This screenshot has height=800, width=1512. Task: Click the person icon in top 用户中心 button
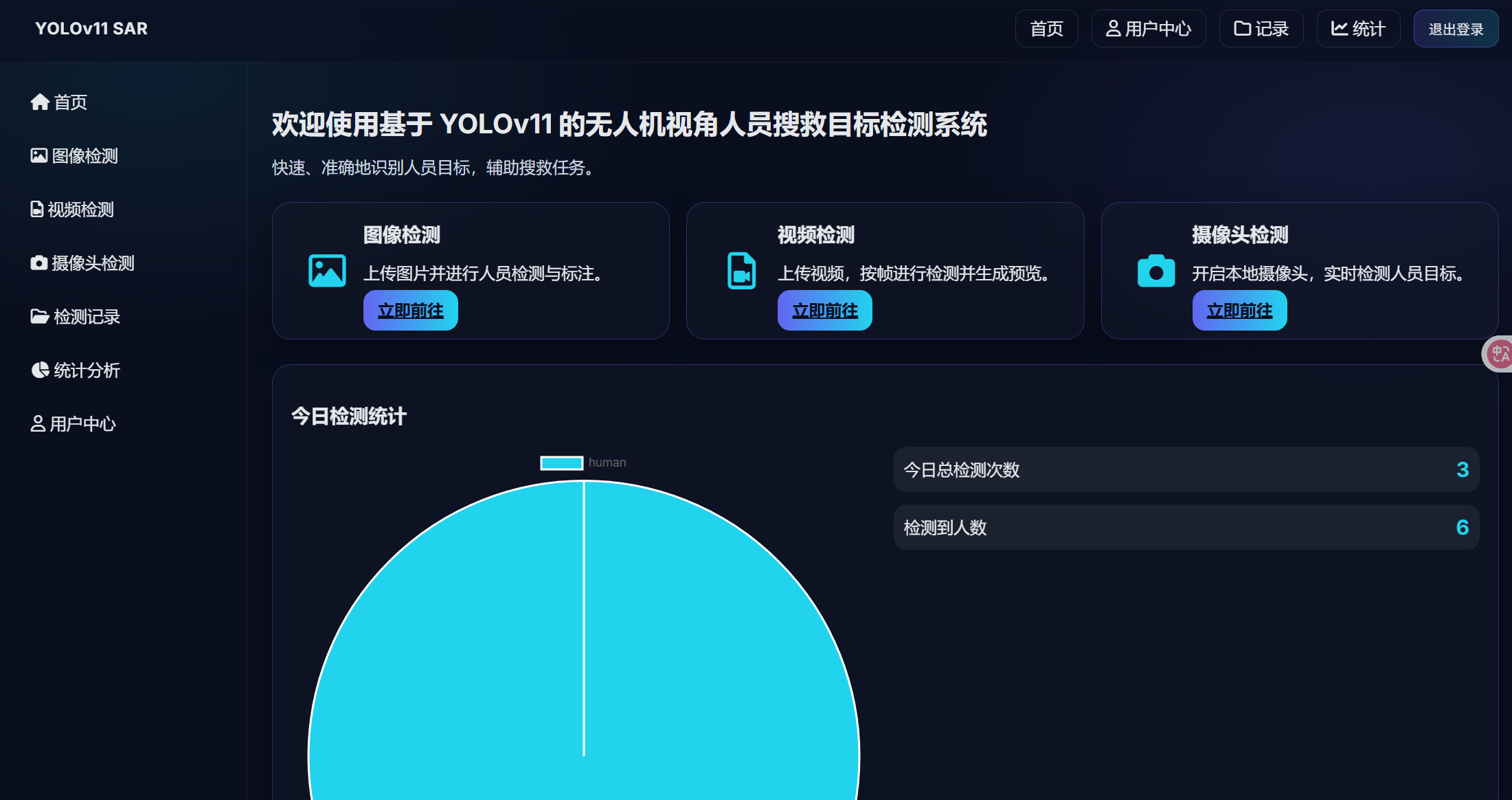(x=1114, y=29)
